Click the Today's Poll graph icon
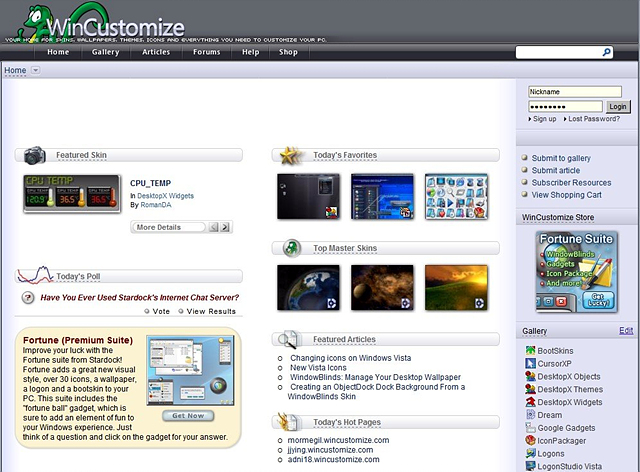This screenshot has width=640, height=472. click(35, 275)
